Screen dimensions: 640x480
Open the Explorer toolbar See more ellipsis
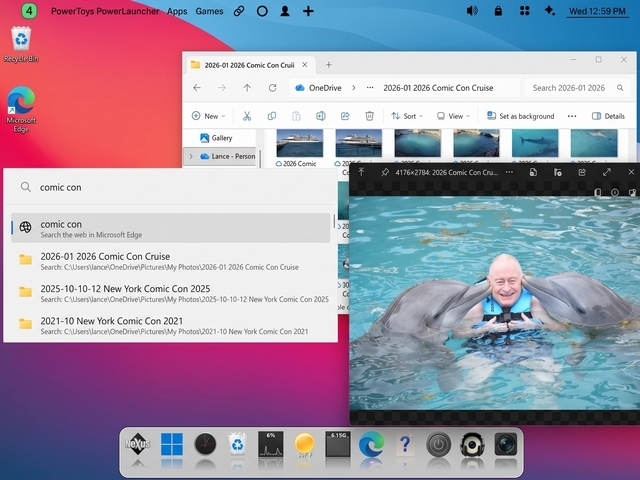(572, 116)
